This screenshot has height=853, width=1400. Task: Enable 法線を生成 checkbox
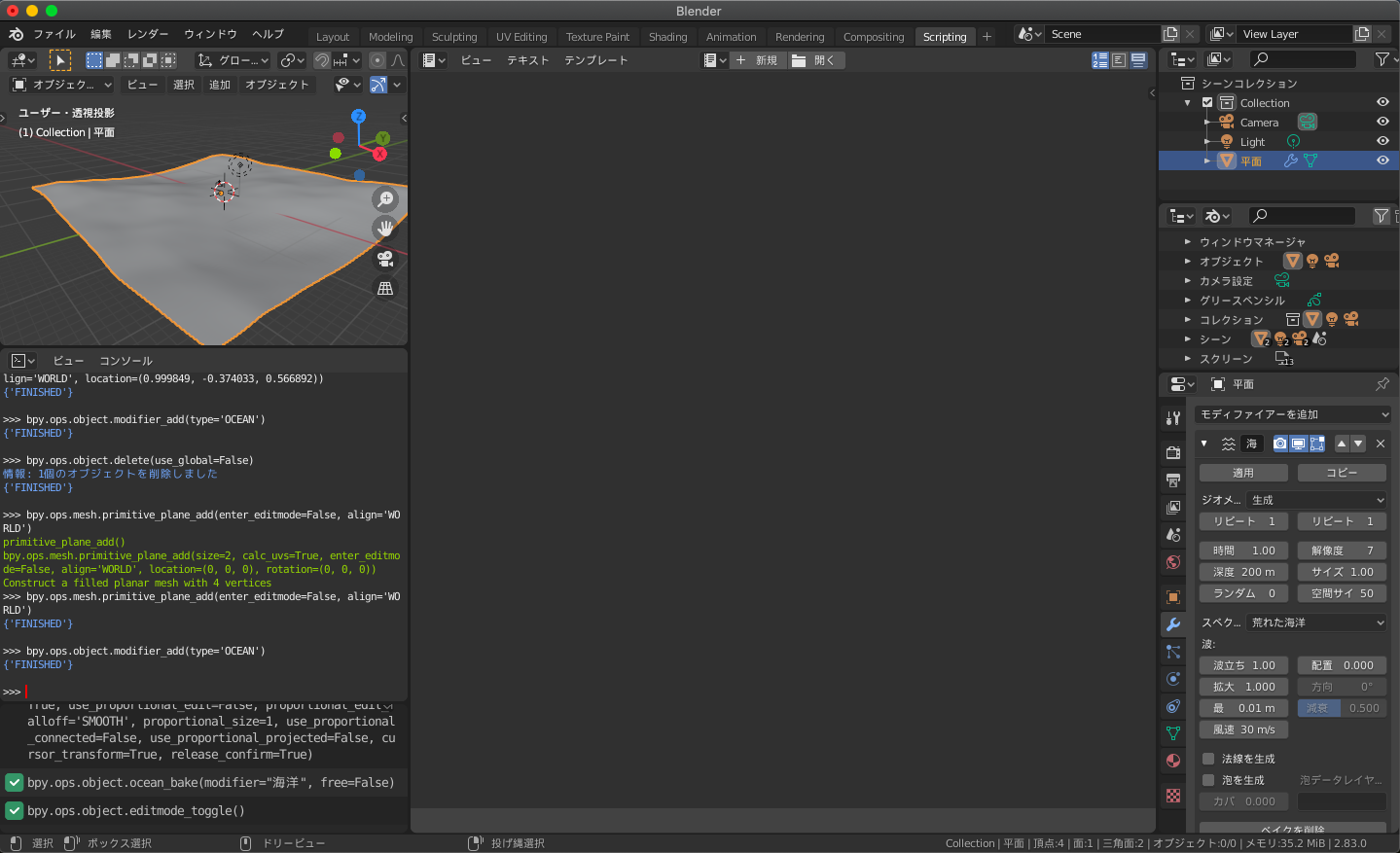pos(1208,759)
